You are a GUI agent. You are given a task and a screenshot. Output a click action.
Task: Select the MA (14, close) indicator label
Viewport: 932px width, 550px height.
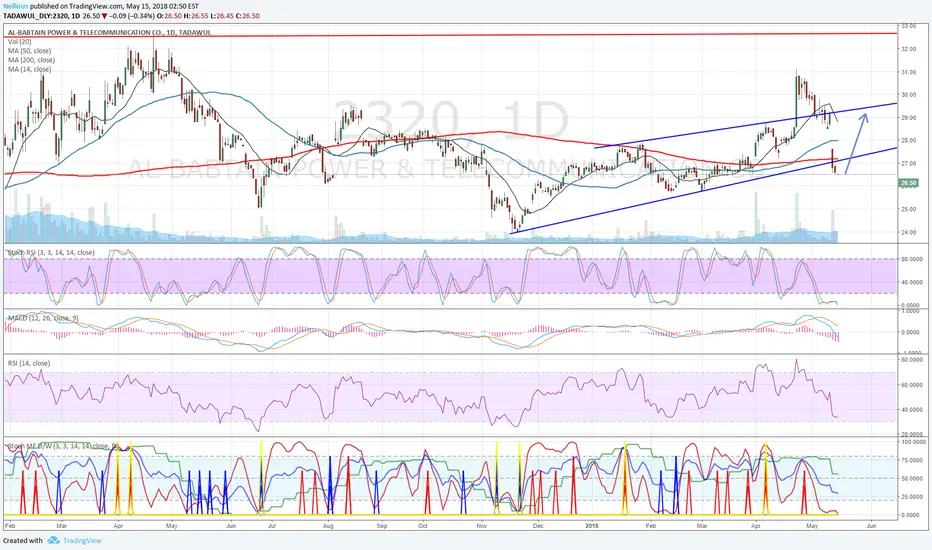tap(29, 70)
